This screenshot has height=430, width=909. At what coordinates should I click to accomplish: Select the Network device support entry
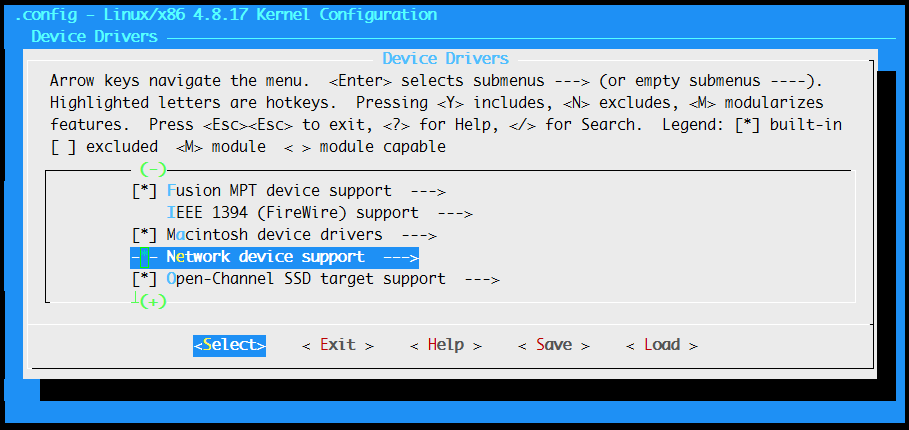pyautogui.click(x=265, y=257)
